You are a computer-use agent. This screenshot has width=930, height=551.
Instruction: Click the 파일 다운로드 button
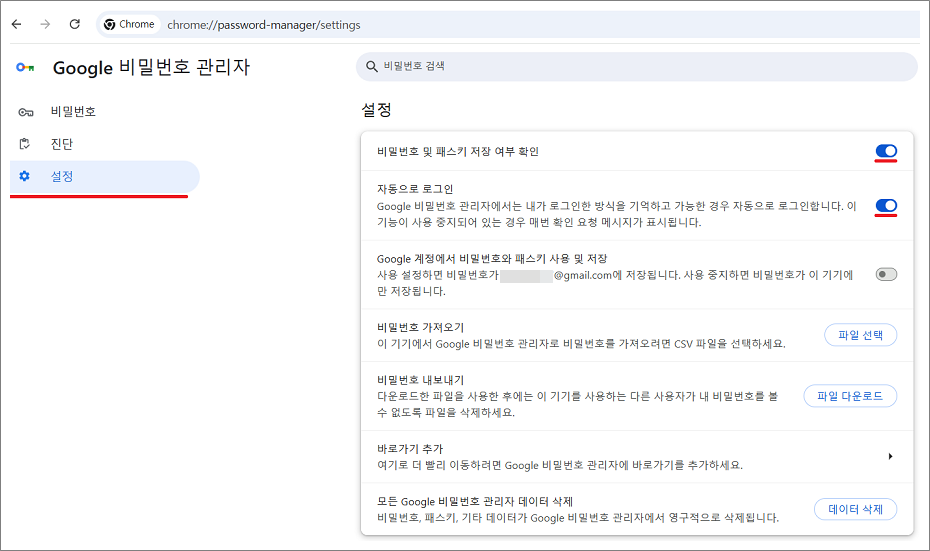850,396
